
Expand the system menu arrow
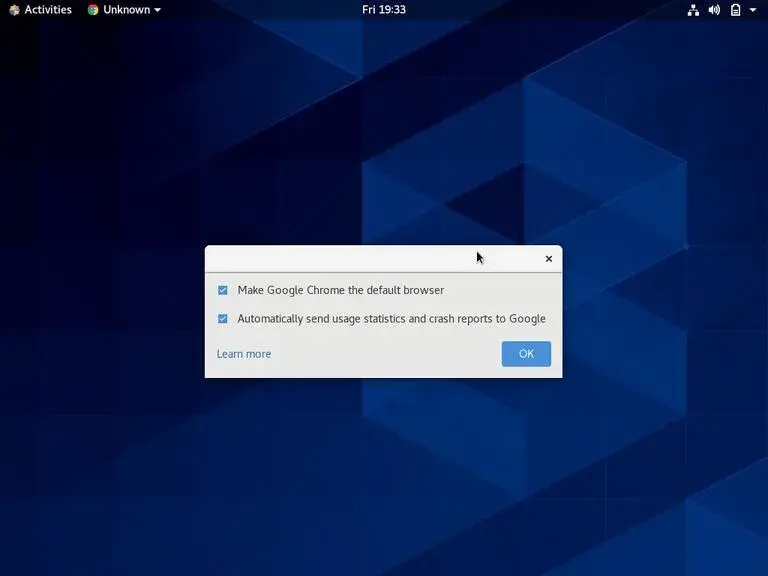tap(753, 10)
